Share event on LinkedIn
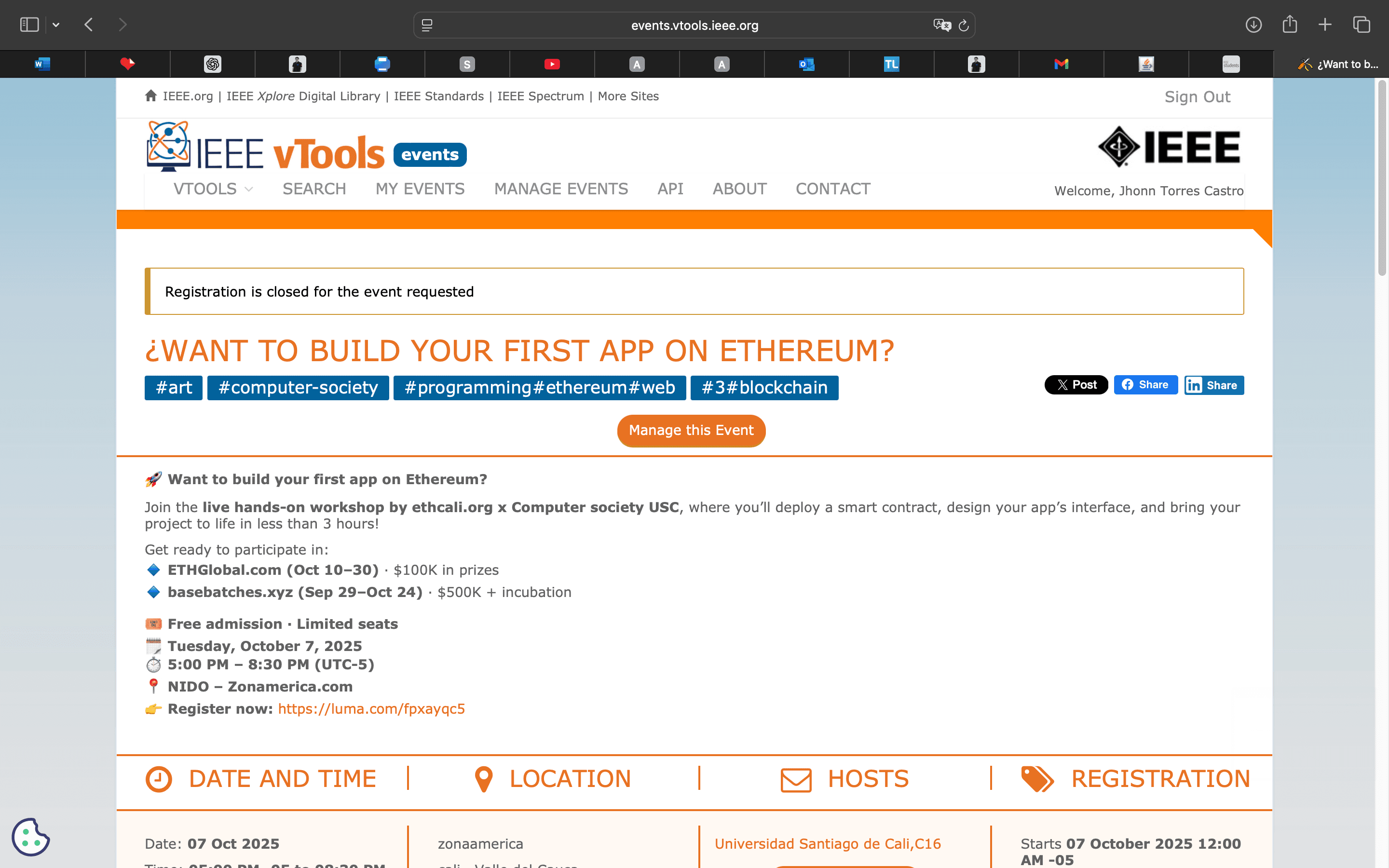The height and width of the screenshot is (868, 1389). click(1214, 385)
